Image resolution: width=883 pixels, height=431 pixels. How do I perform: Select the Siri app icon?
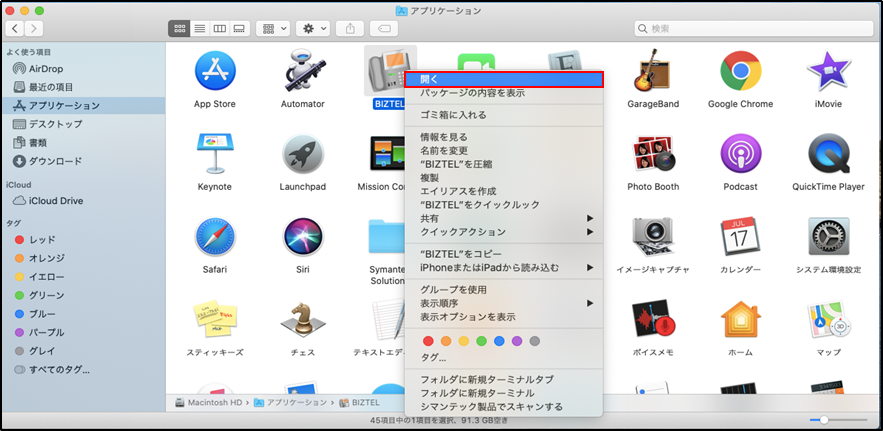point(303,237)
